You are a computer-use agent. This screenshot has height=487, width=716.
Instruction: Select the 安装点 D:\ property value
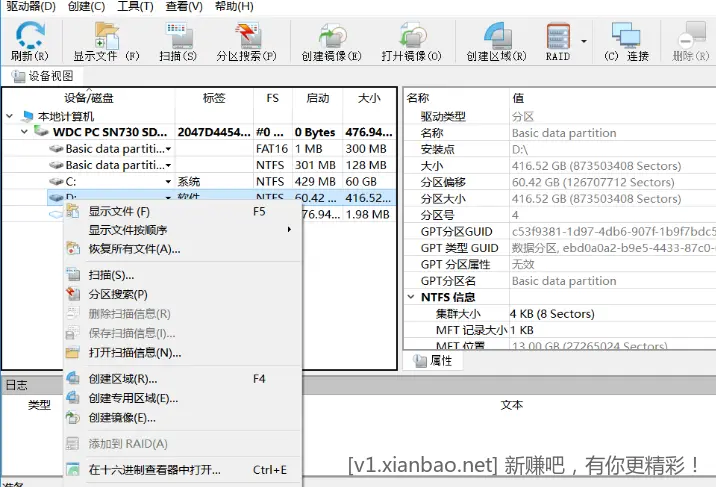click(520, 149)
